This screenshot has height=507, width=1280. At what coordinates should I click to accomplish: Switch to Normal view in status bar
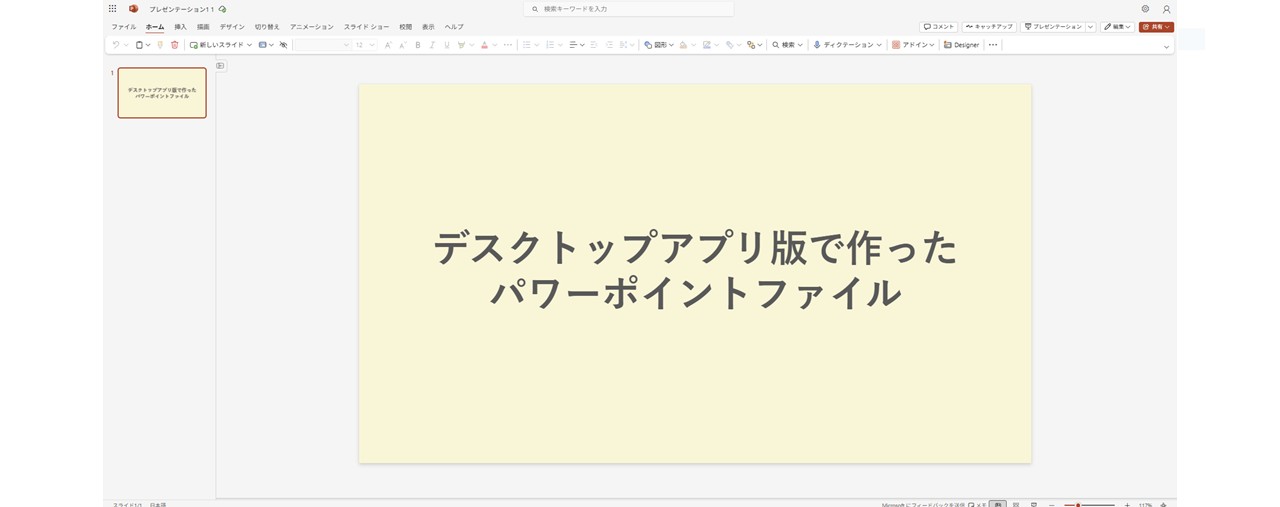(997, 504)
